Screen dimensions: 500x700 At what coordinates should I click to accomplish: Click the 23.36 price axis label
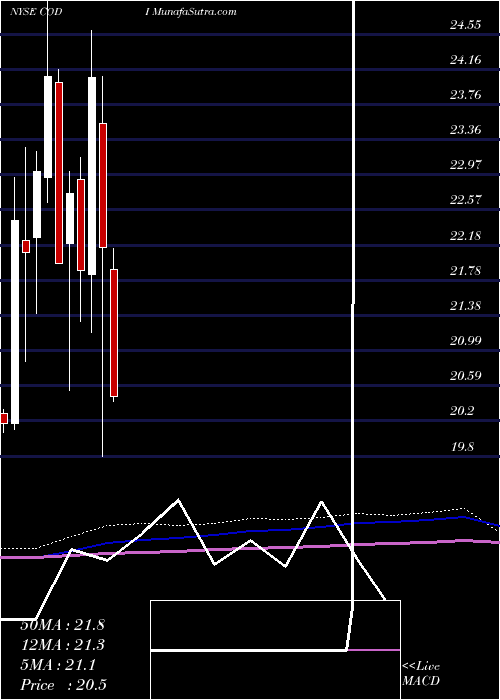pos(465,130)
